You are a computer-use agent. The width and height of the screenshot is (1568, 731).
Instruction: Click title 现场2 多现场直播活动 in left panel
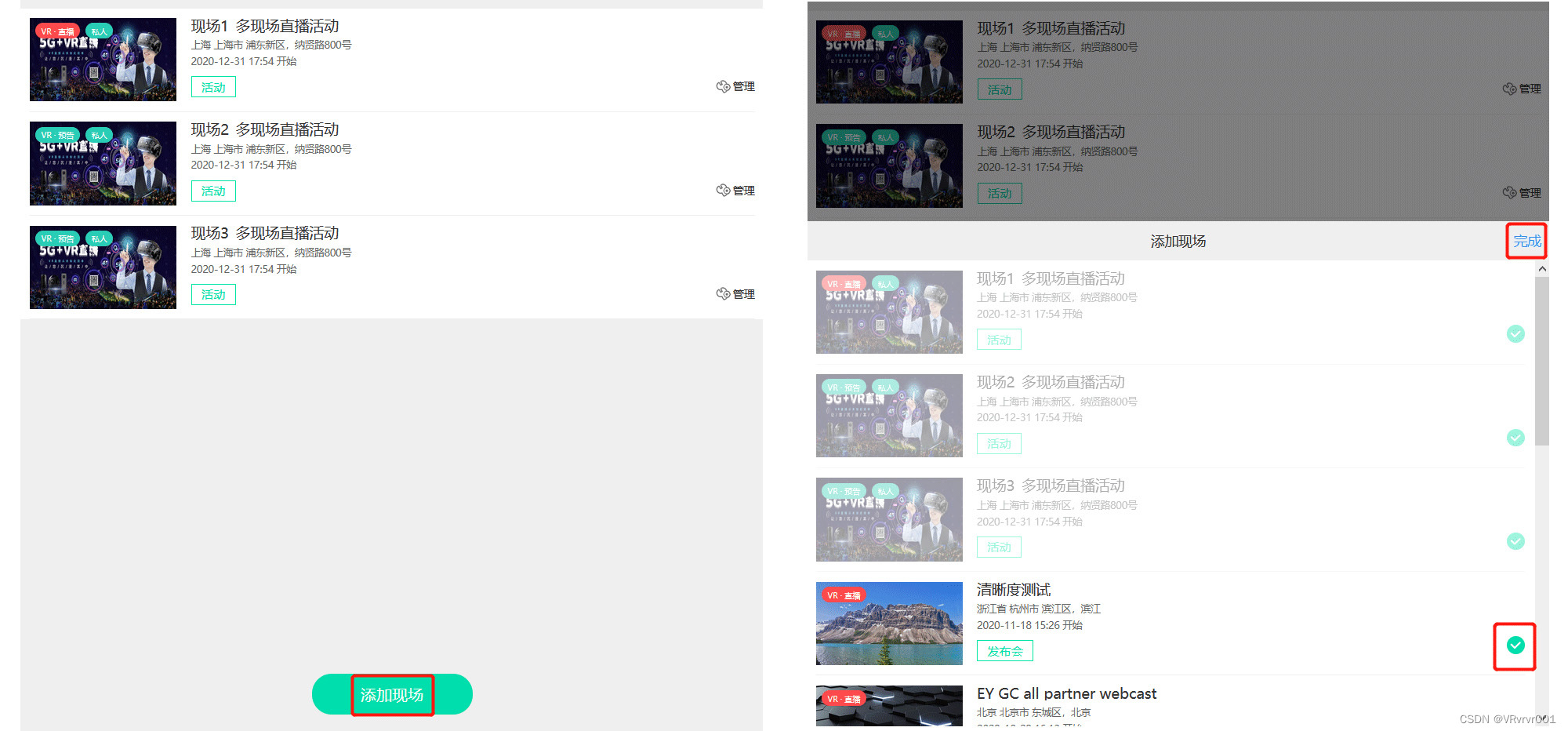point(265,129)
